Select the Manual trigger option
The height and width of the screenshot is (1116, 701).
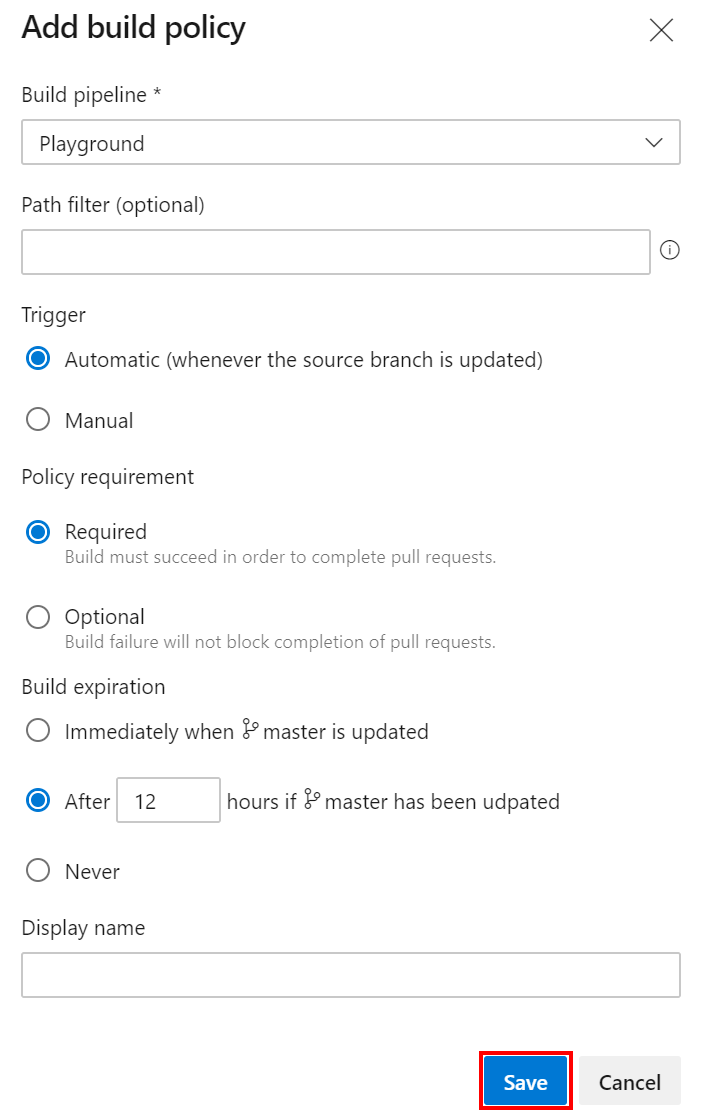pos(37,419)
